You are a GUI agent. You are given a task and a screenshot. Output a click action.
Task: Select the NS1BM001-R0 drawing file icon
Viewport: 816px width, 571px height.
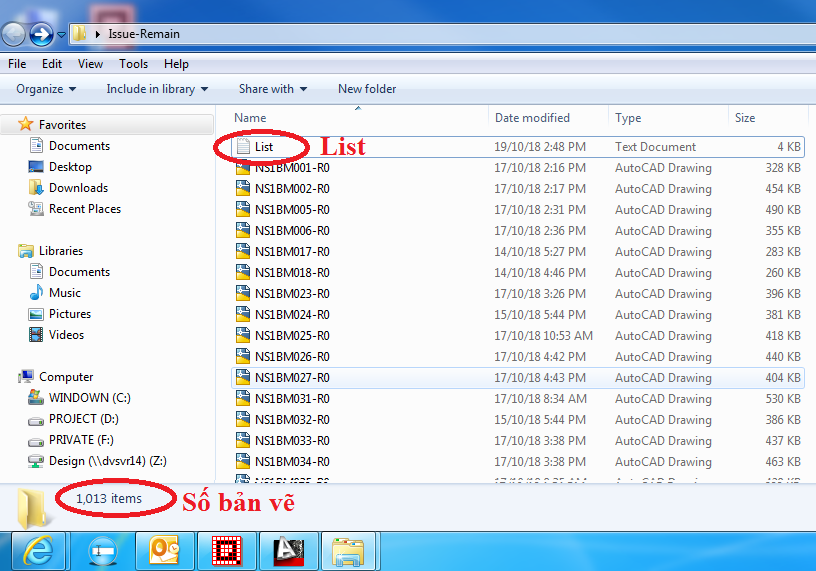pyautogui.click(x=242, y=168)
